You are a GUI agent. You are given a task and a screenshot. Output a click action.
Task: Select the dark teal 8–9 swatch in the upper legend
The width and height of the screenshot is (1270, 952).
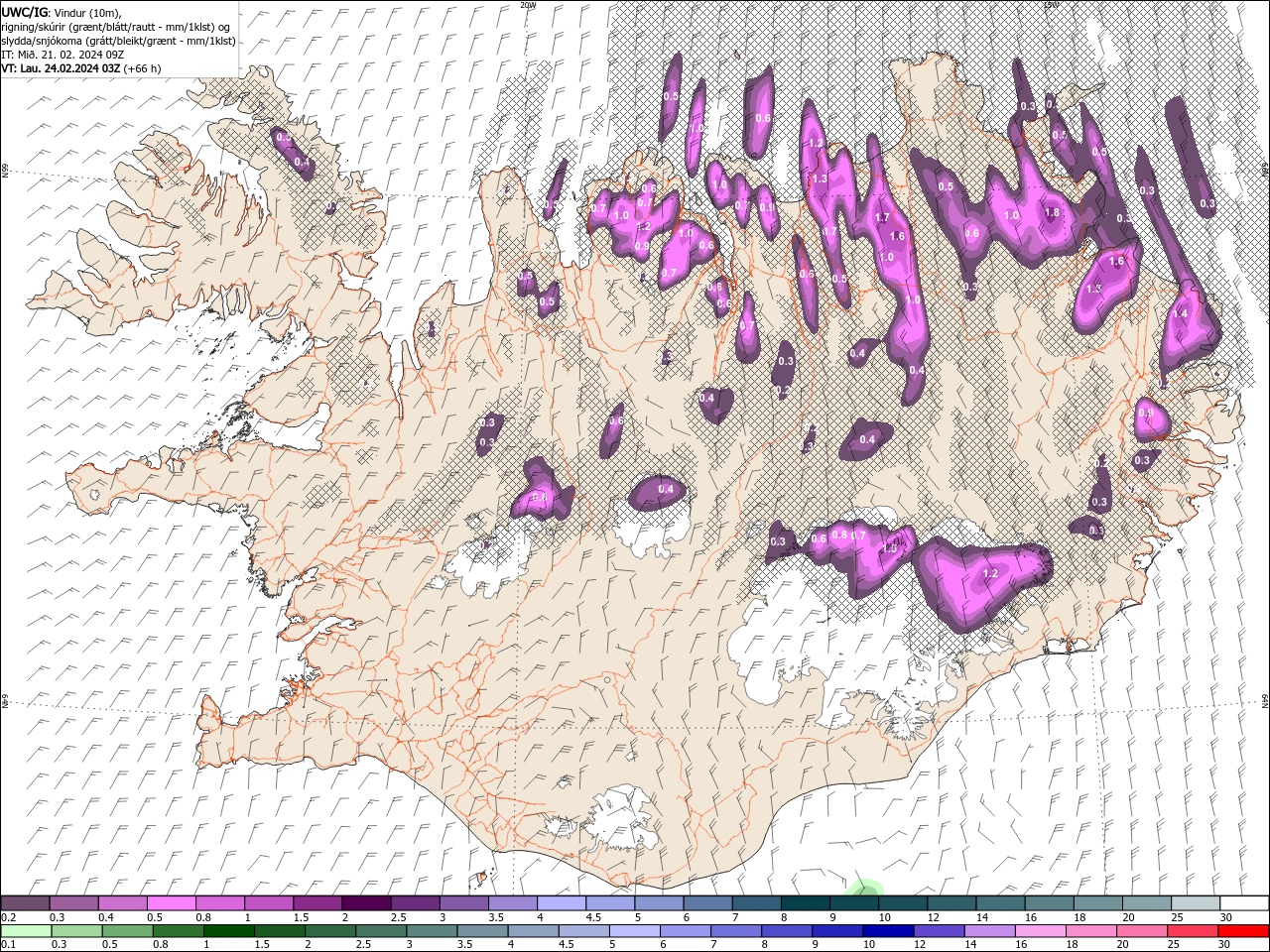805,903
